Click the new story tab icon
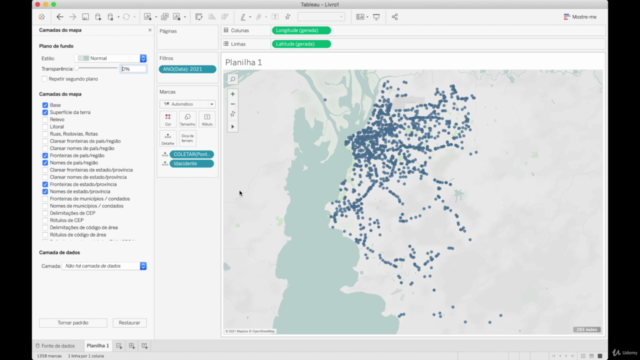The width and height of the screenshot is (640, 360). coord(144,346)
